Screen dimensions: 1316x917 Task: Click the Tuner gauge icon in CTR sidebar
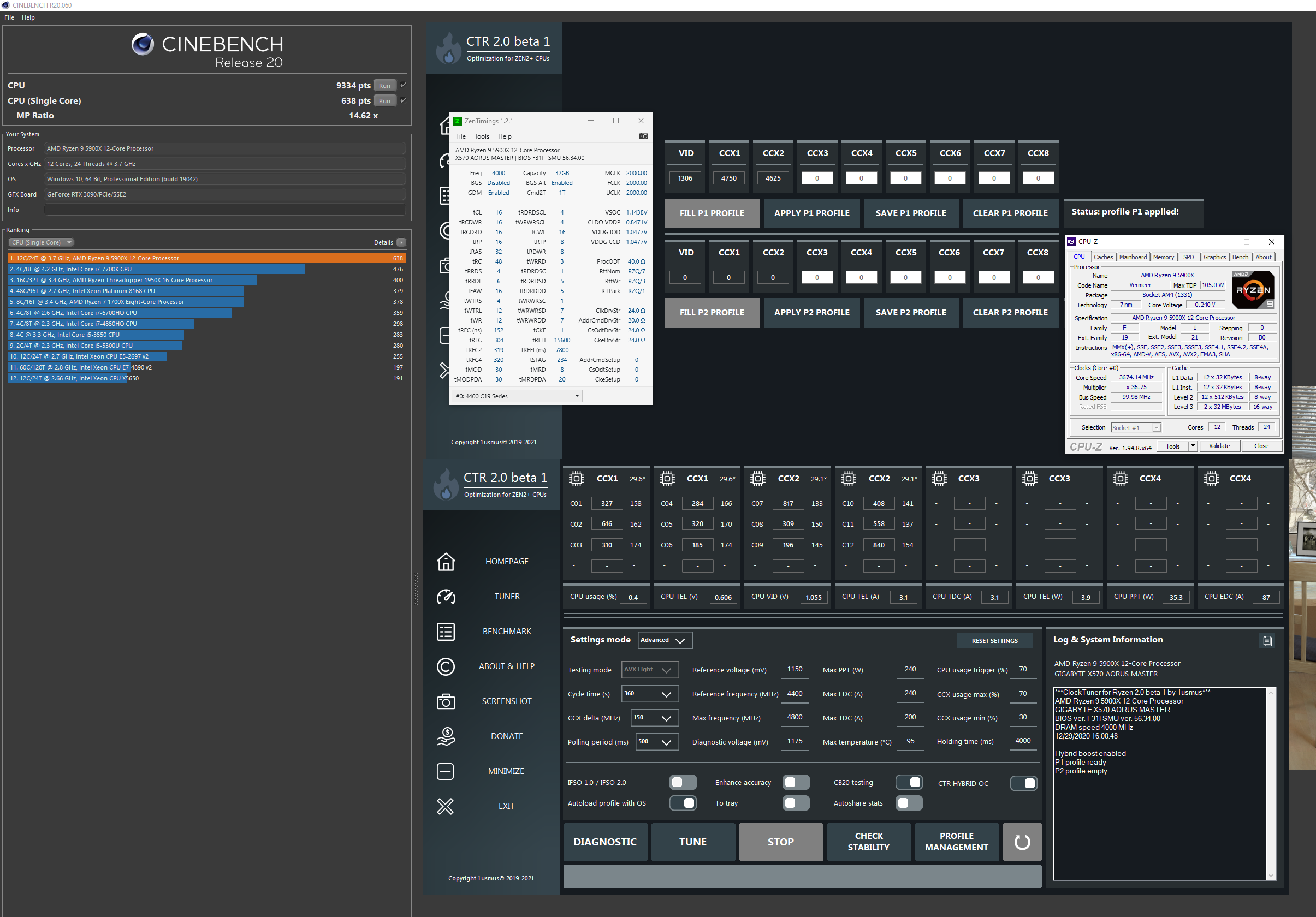click(446, 596)
